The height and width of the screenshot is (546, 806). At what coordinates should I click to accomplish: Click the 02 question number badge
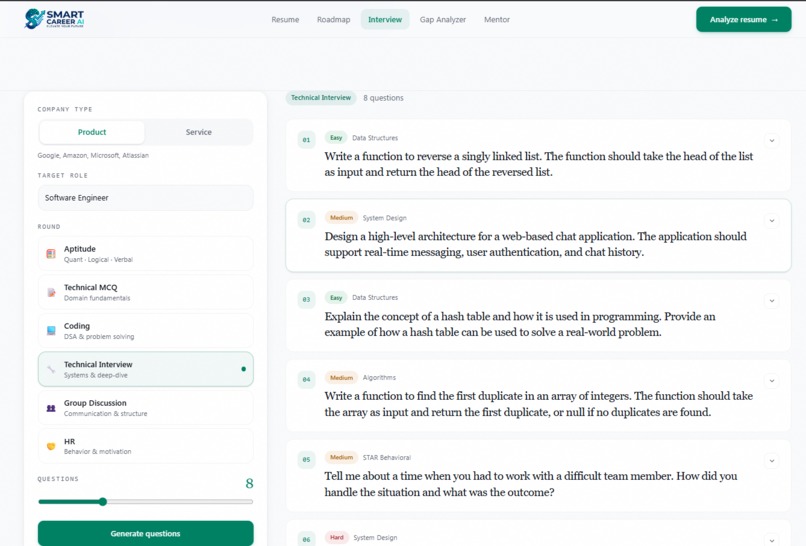306,220
